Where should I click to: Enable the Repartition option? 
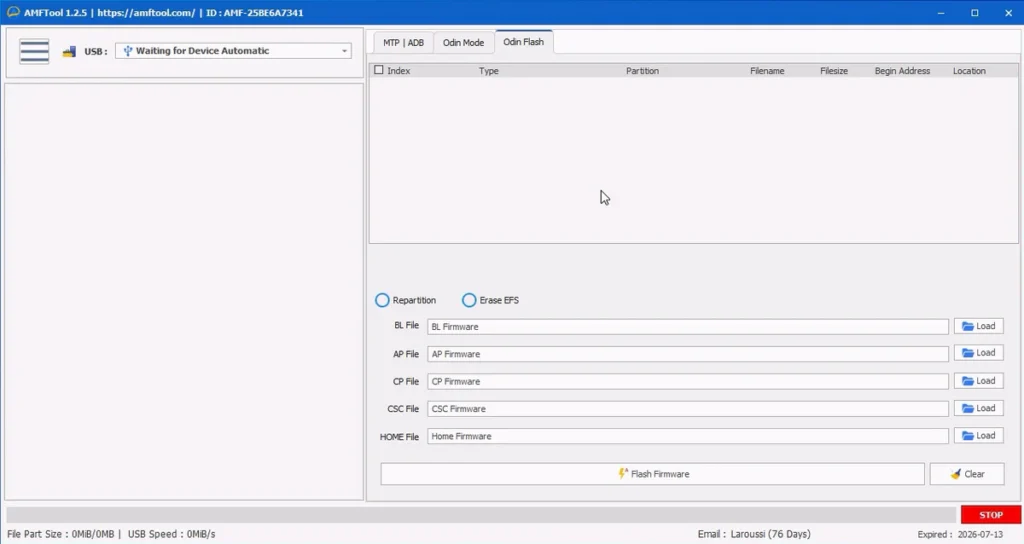click(x=382, y=300)
